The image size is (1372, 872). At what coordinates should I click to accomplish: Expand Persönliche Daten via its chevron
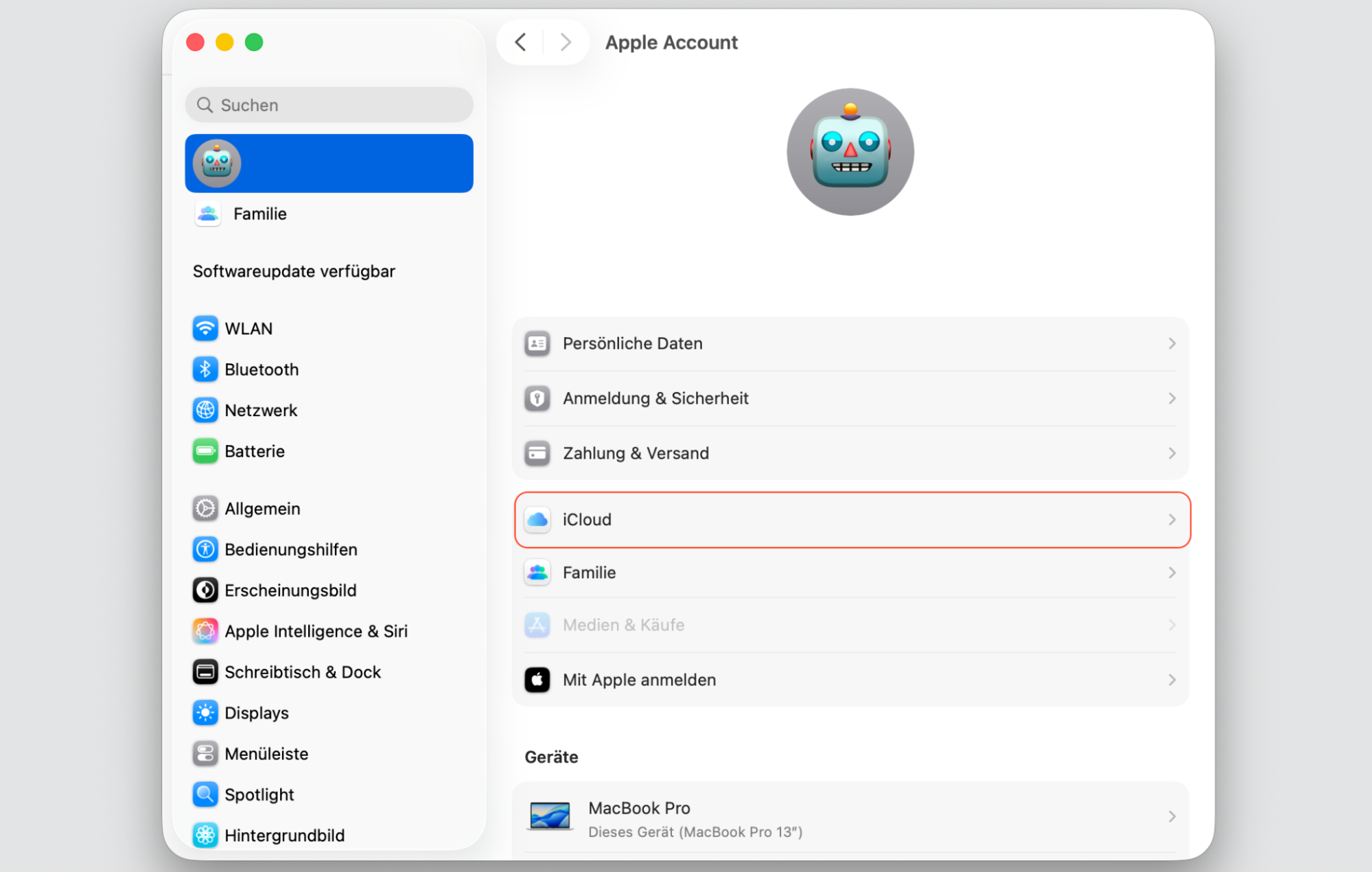click(x=1172, y=343)
